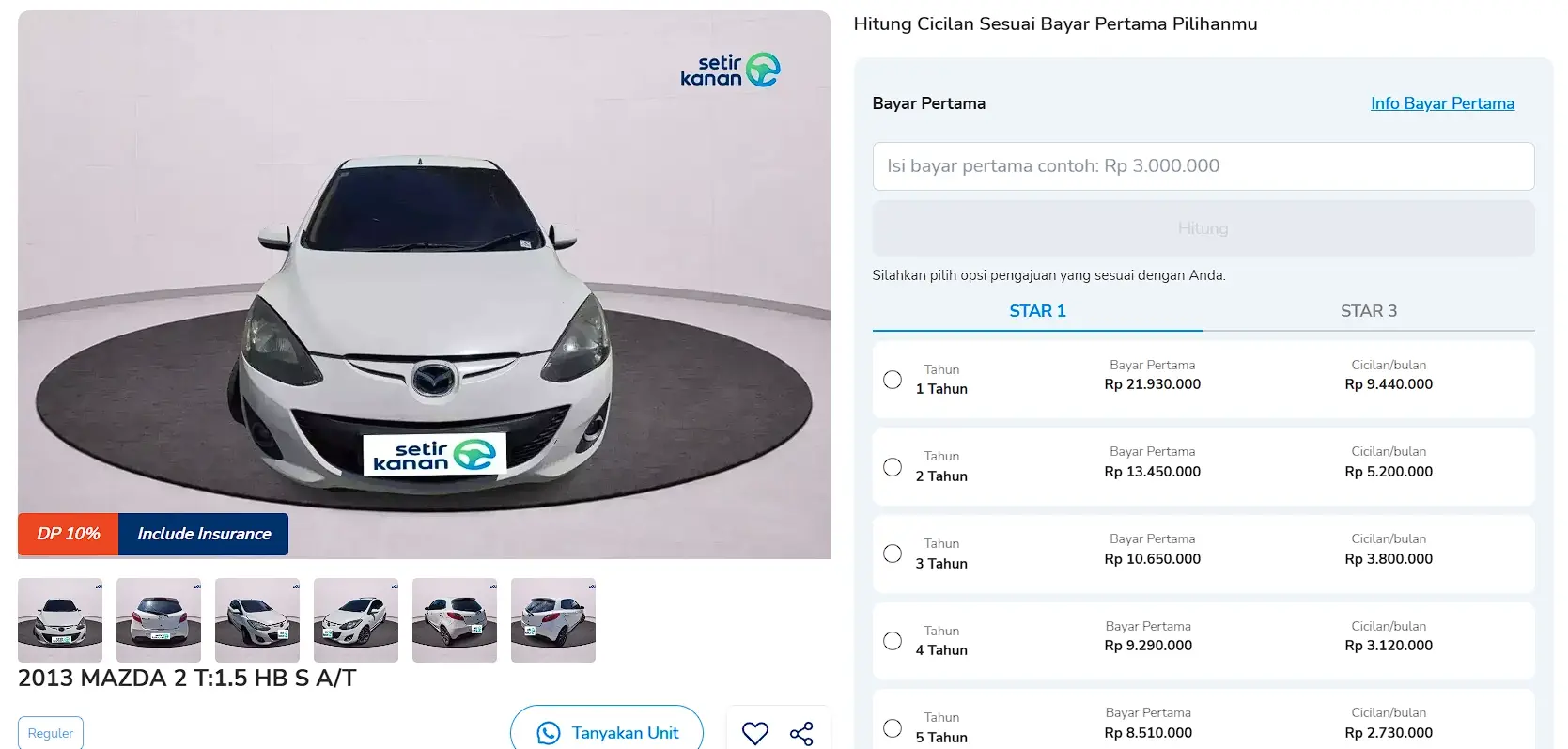The image size is (1568, 749).
Task: View the last car thumbnail
Action: pyautogui.click(x=553, y=620)
